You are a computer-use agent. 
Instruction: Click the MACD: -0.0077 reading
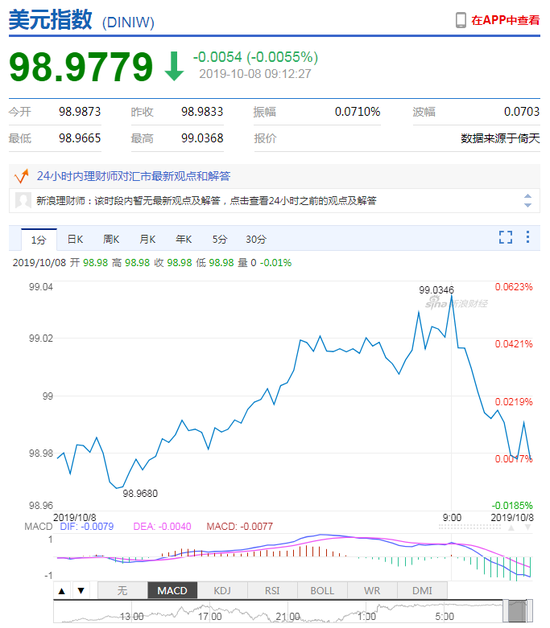click(x=240, y=526)
